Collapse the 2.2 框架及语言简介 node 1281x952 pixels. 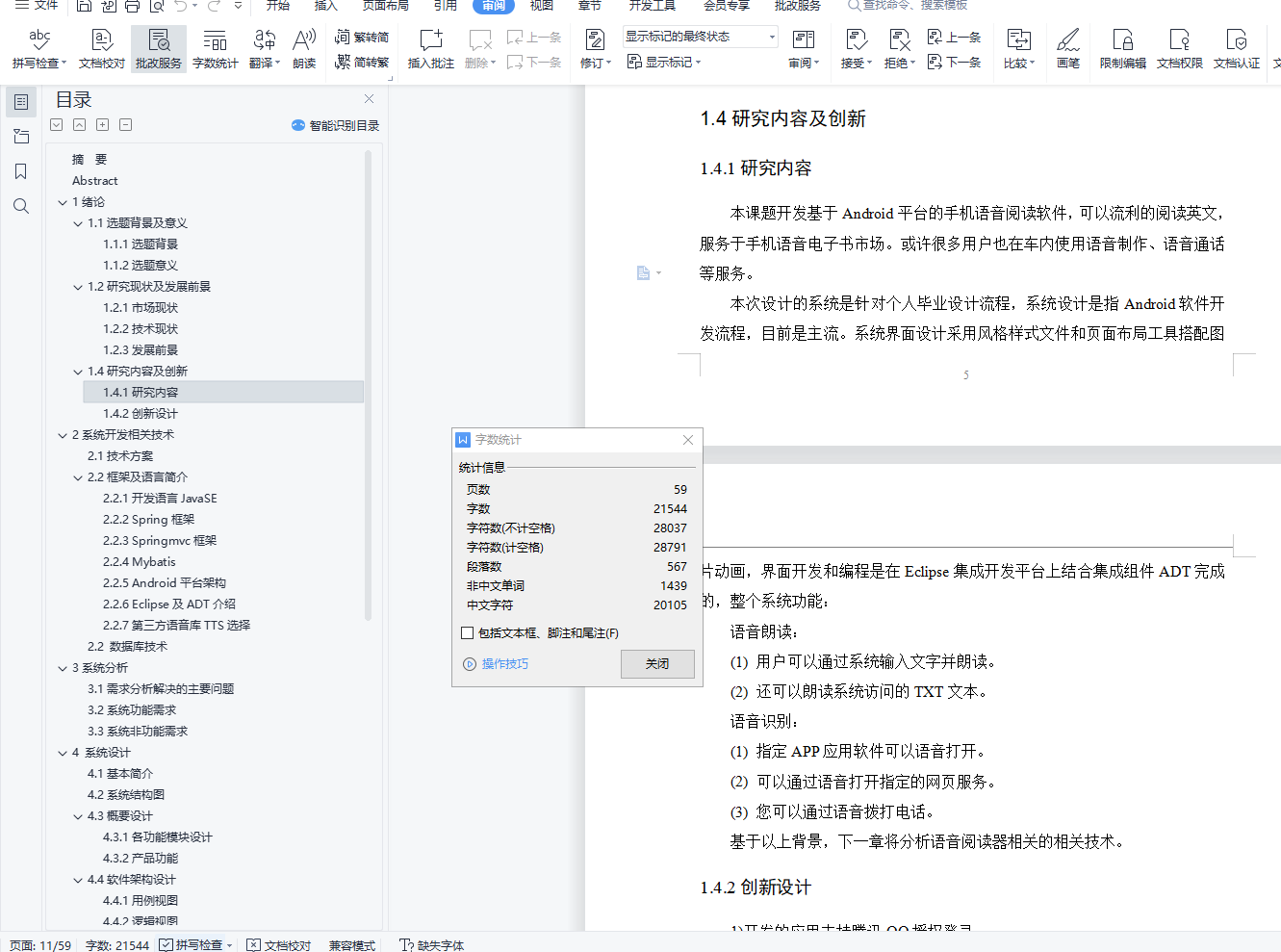click(78, 477)
